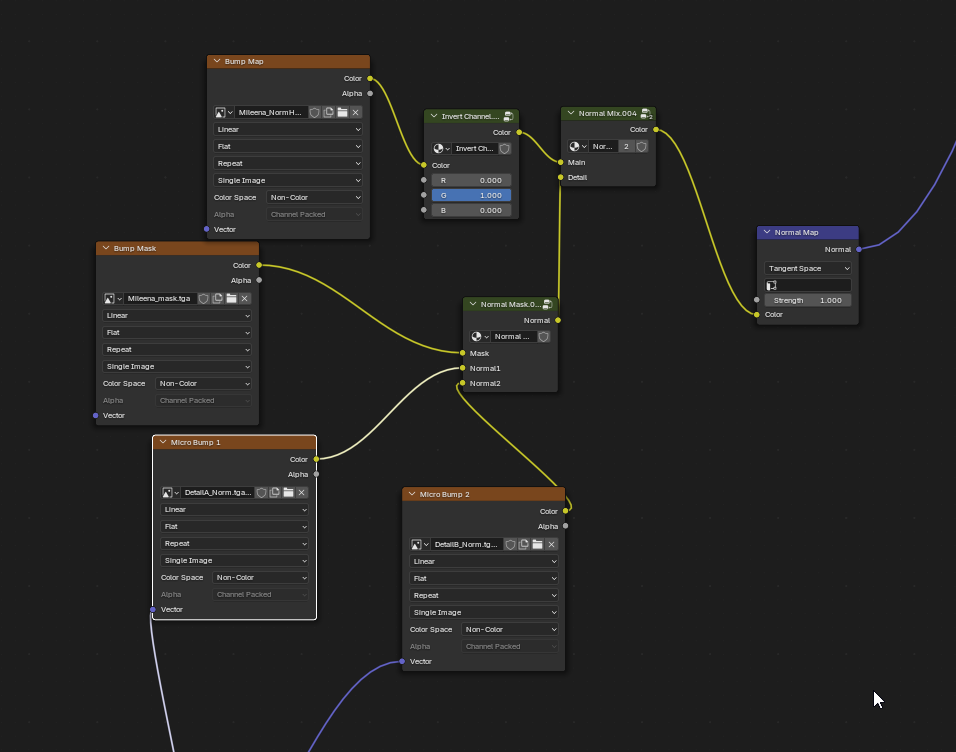Viewport: 956px width, 752px height.
Task: Open image file on Micro Bump 2 node
Action: [x=537, y=544]
